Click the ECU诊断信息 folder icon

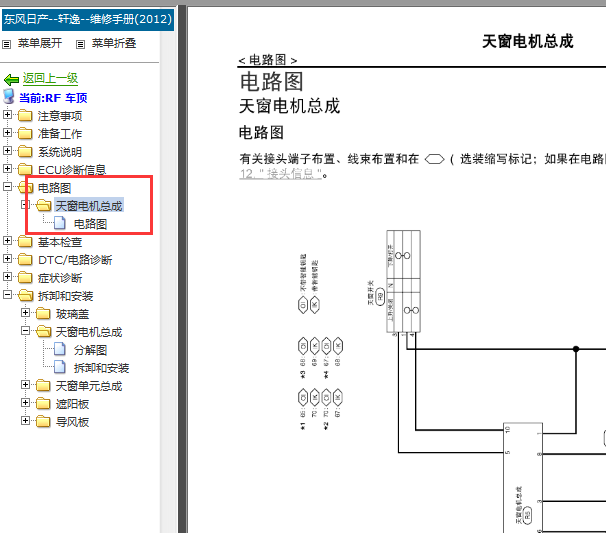[25, 169]
